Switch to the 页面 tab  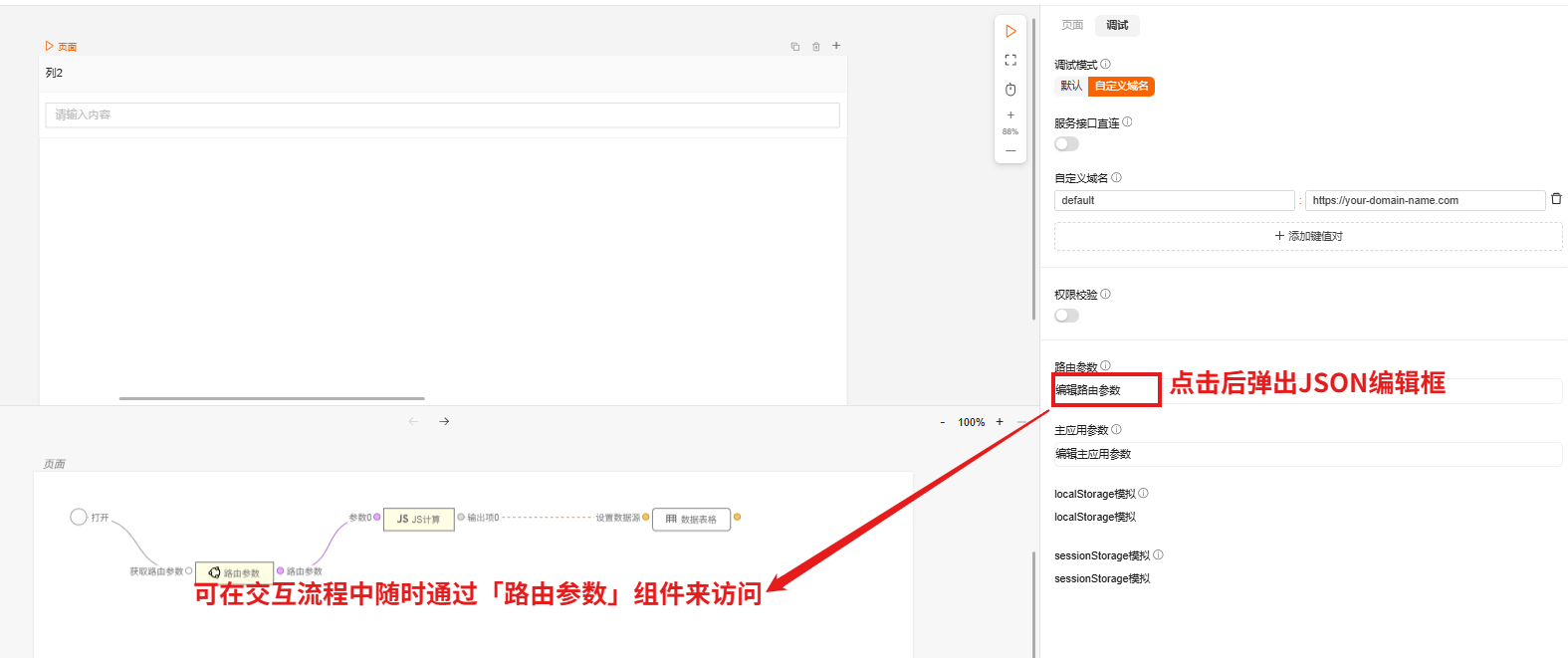coord(1072,25)
